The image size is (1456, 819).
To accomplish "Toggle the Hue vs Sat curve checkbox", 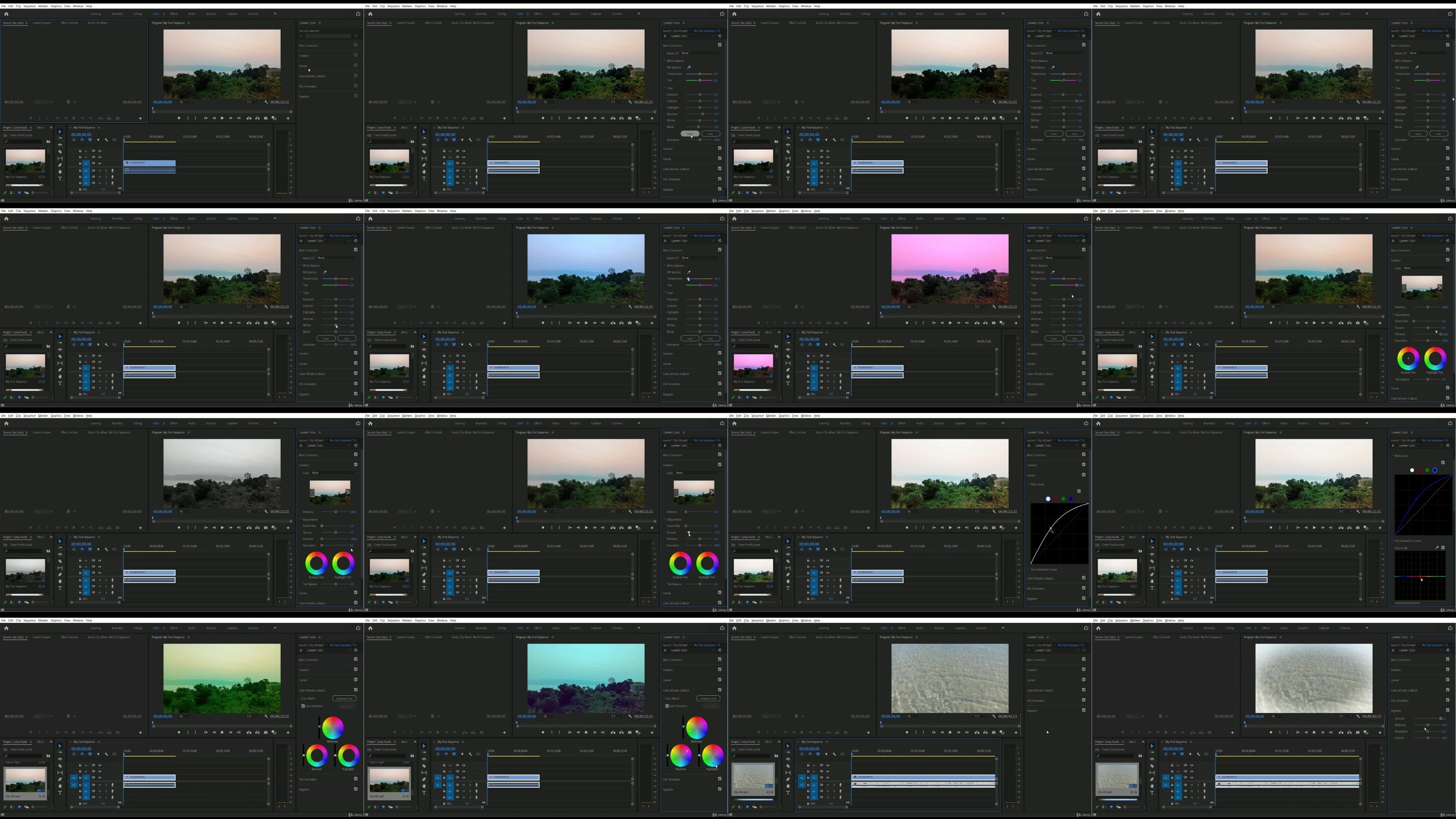I will click(x=1443, y=548).
